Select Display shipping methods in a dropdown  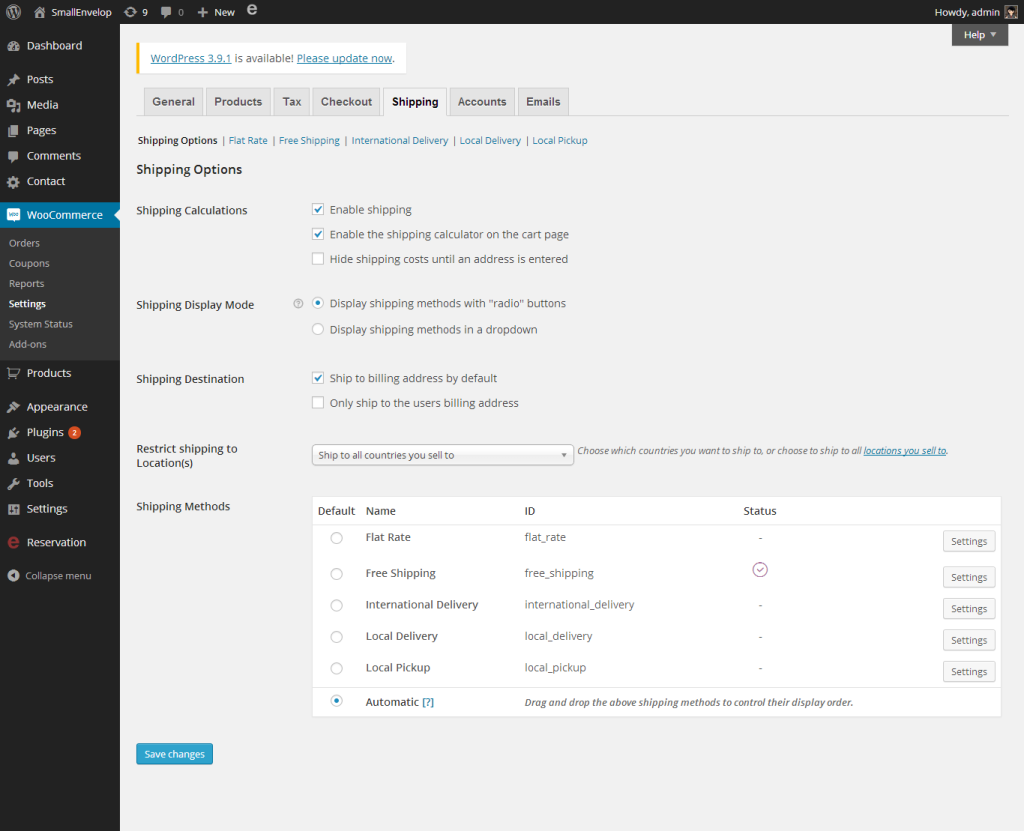[x=318, y=329]
